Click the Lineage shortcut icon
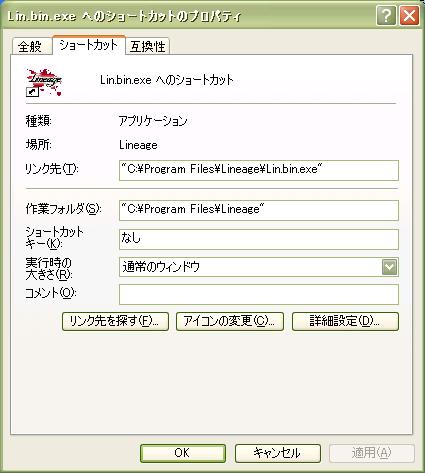Viewport: 425px width, 473px height. point(44,82)
